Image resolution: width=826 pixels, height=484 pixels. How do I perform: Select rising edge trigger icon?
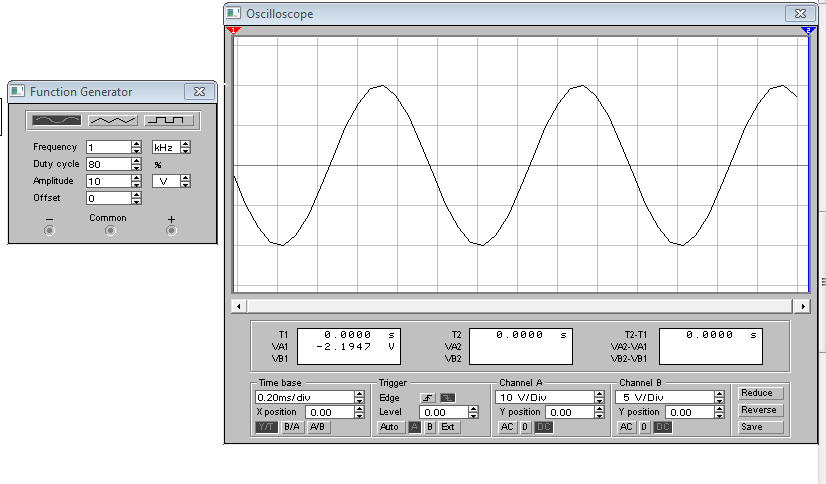coord(428,398)
